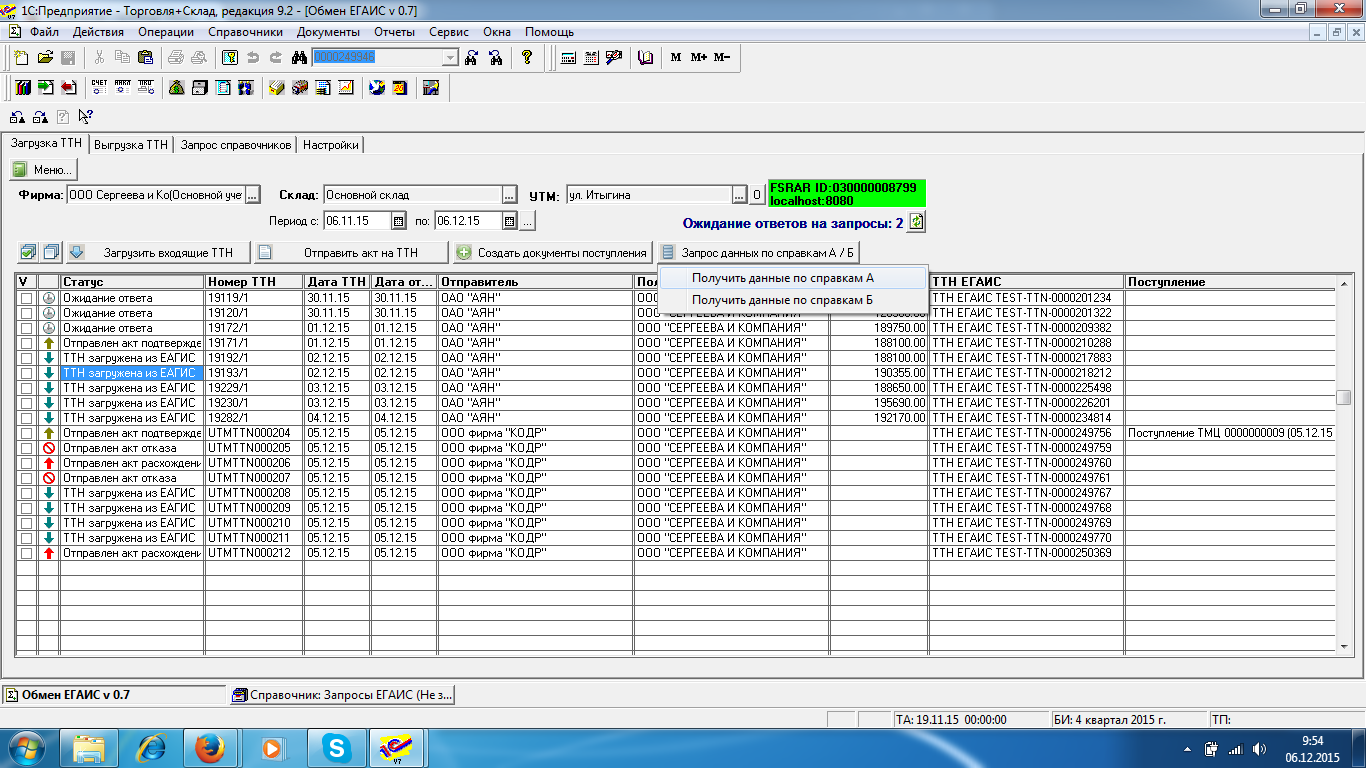Click the open book icon in toolbar
This screenshot has height=768, width=1366.
tap(646, 58)
